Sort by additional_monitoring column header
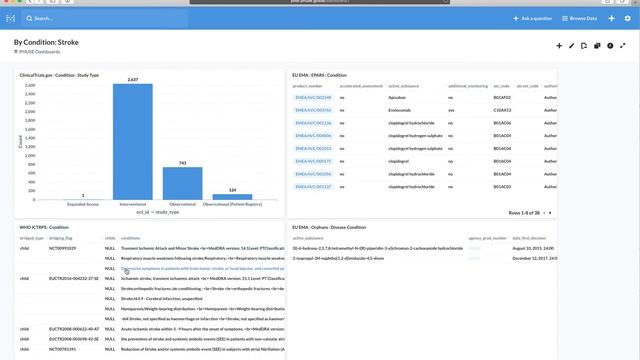Image resolution: width=640 pixels, height=360 pixels. [x=468, y=86]
